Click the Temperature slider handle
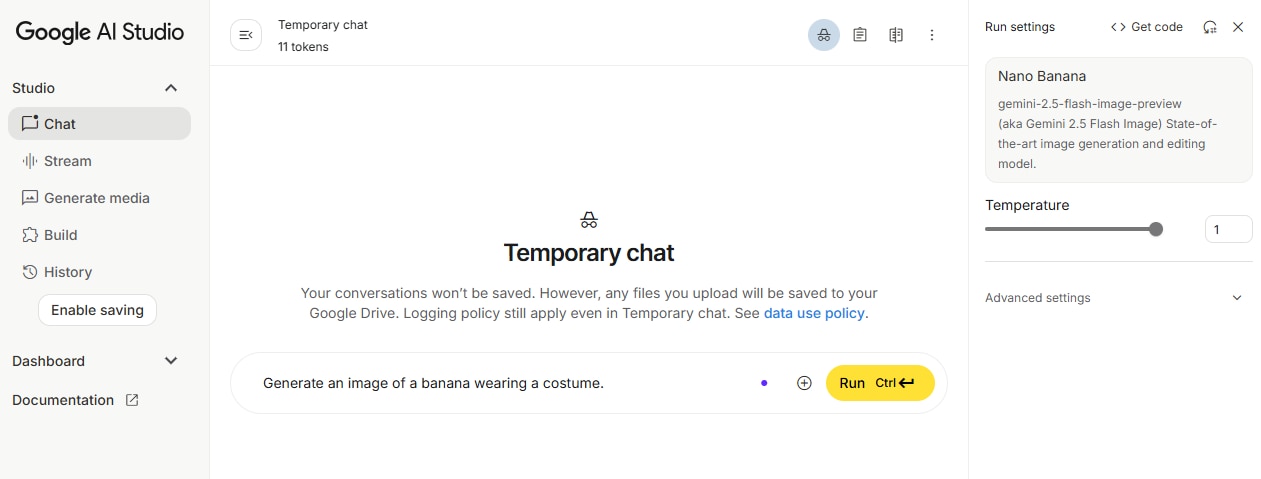The height and width of the screenshot is (479, 1261). [x=1156, y=229]
